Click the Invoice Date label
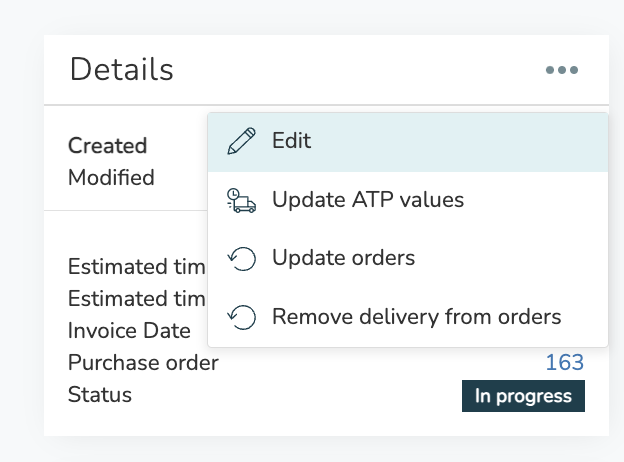 tap(129, 331)
